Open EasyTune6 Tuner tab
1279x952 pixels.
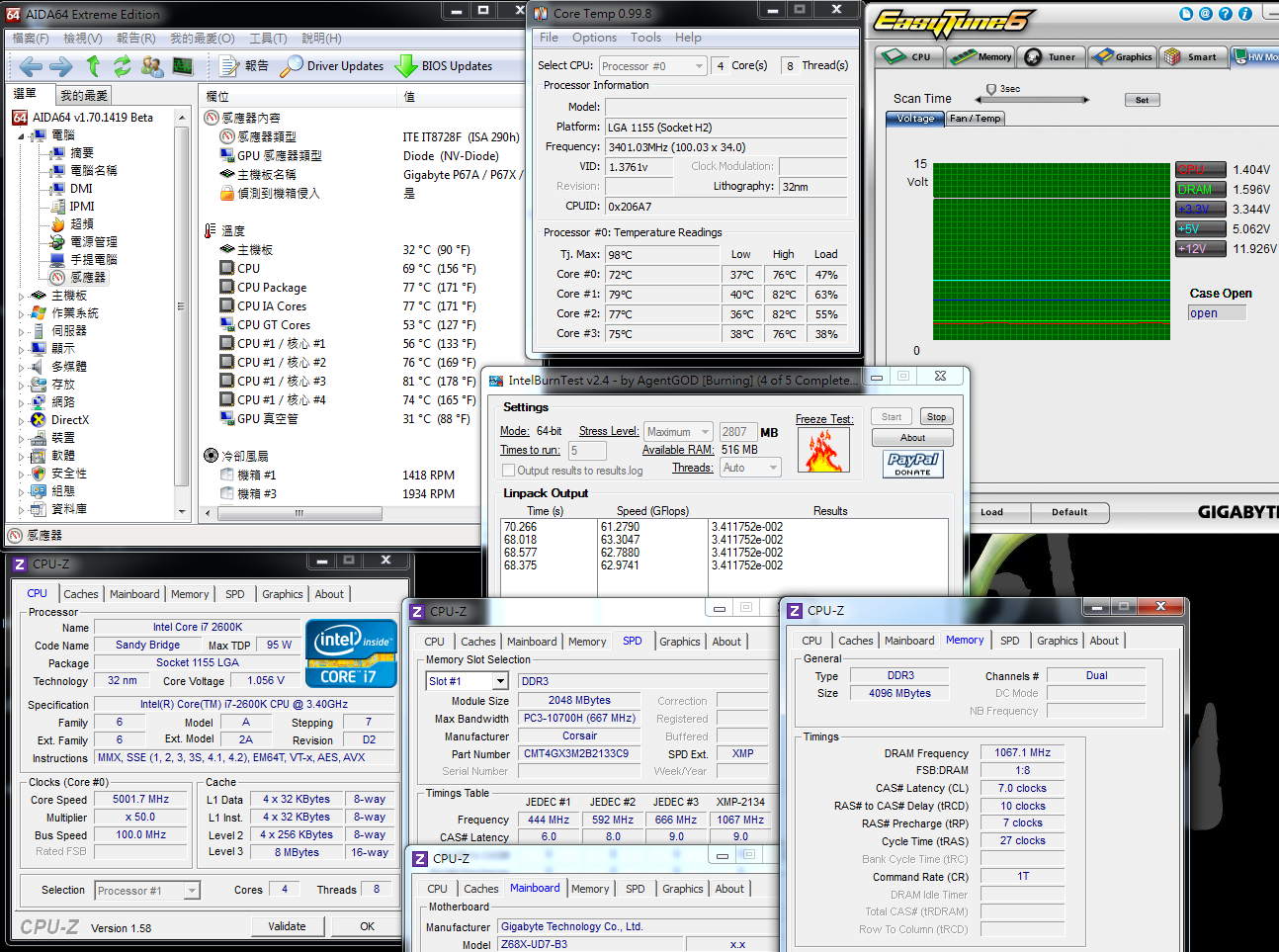pyautogui.click(x=1052, y=56)
